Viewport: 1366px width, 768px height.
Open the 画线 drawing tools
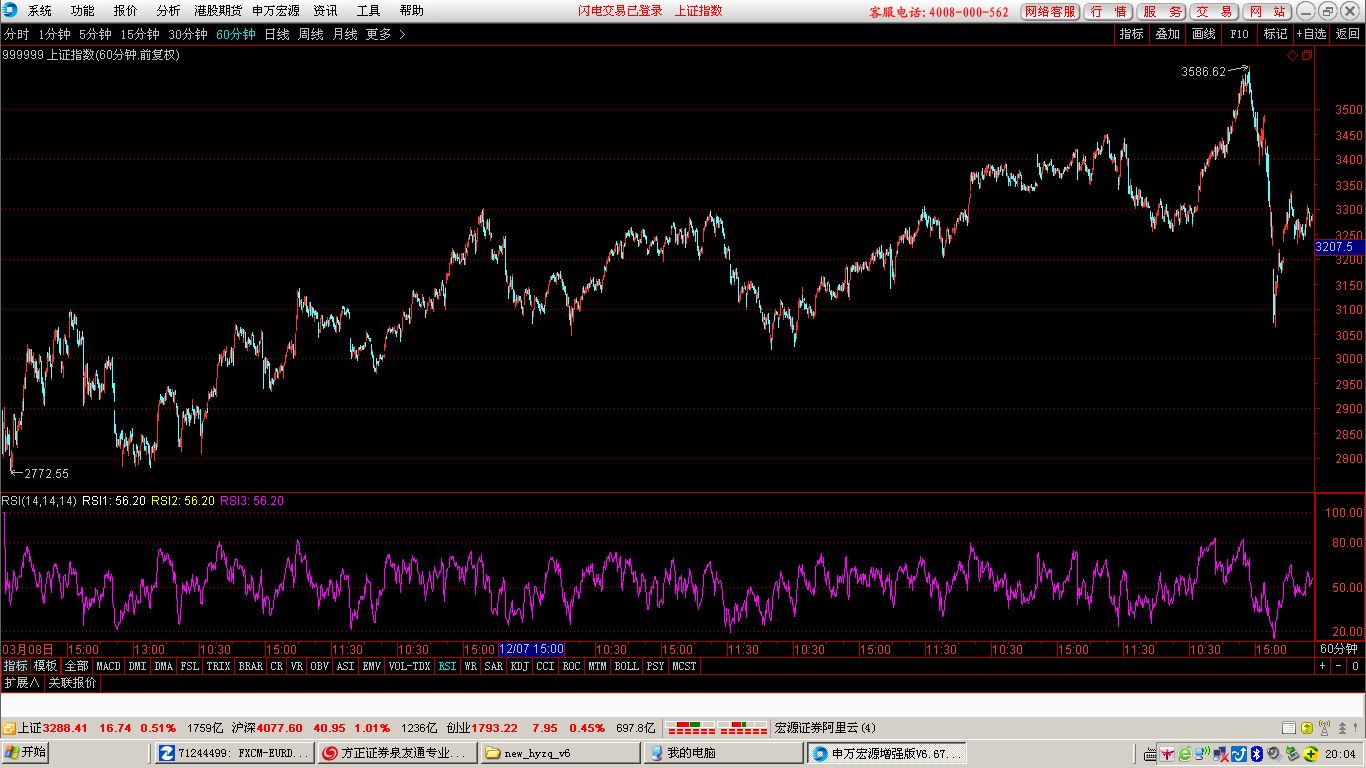1204,34
